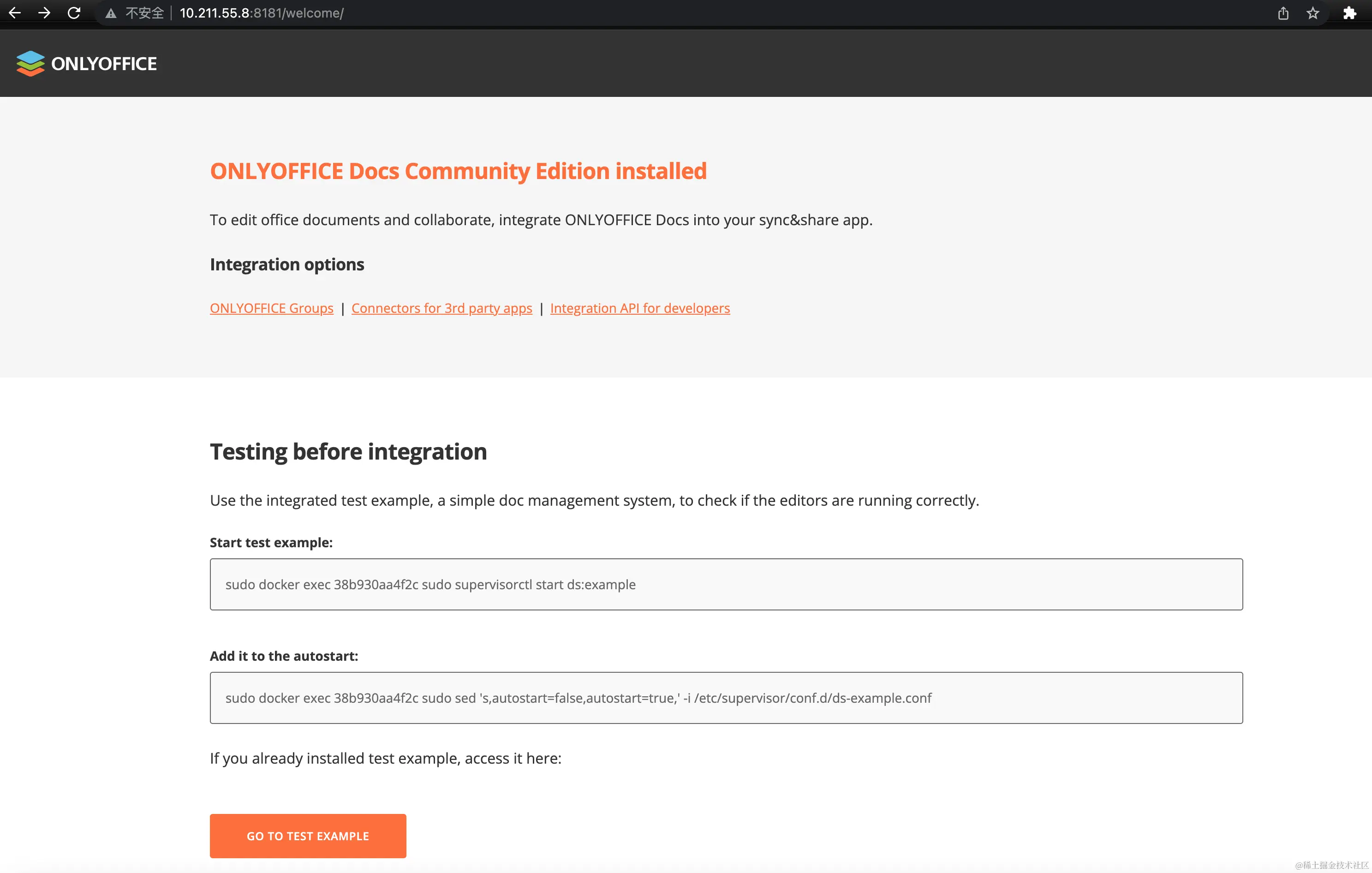Reload the page with the refresh icon
The image size is (1372, 873).
(x=74, y=12)
